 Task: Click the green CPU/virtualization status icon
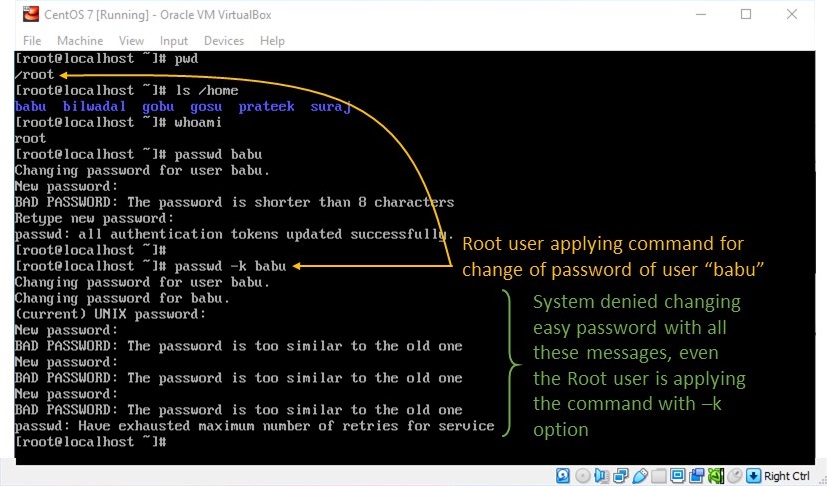coord(716,476)
